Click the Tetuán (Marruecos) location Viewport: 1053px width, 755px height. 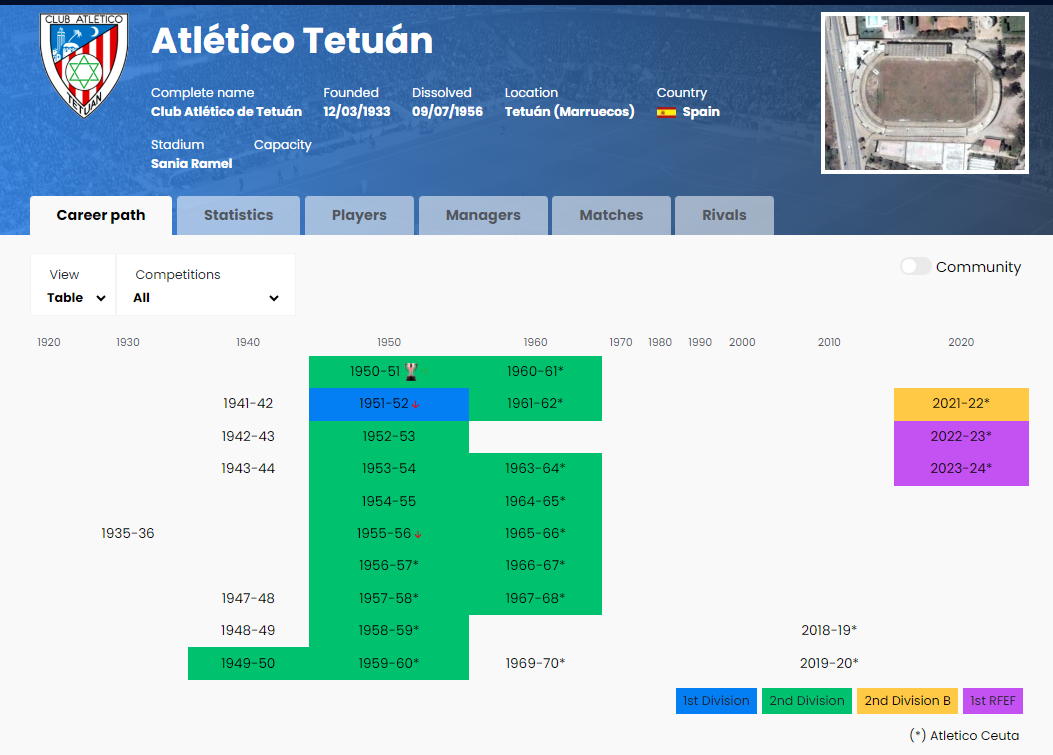(569, 112)
